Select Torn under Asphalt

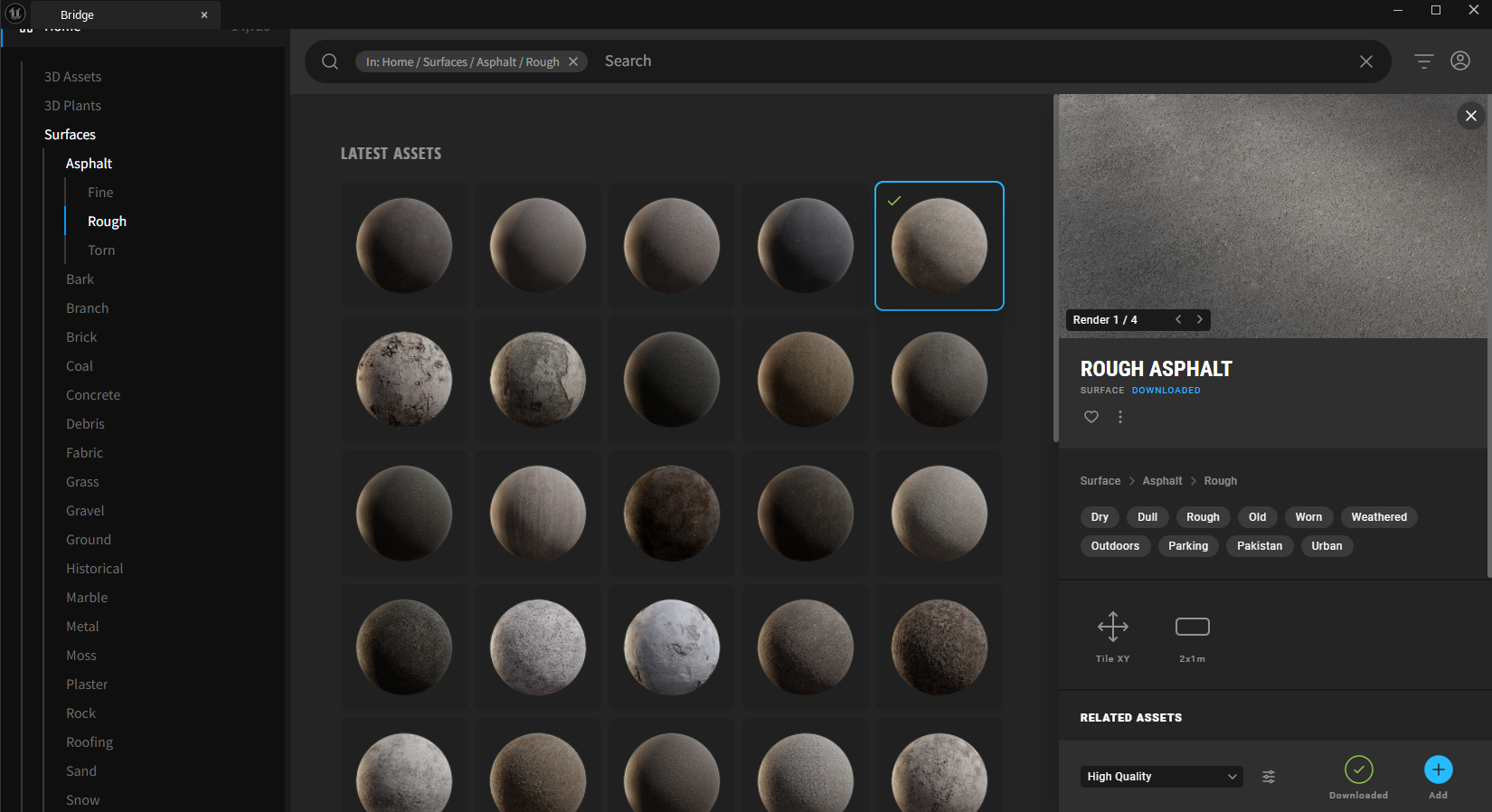pyautogui.click(x=101, y=250)
